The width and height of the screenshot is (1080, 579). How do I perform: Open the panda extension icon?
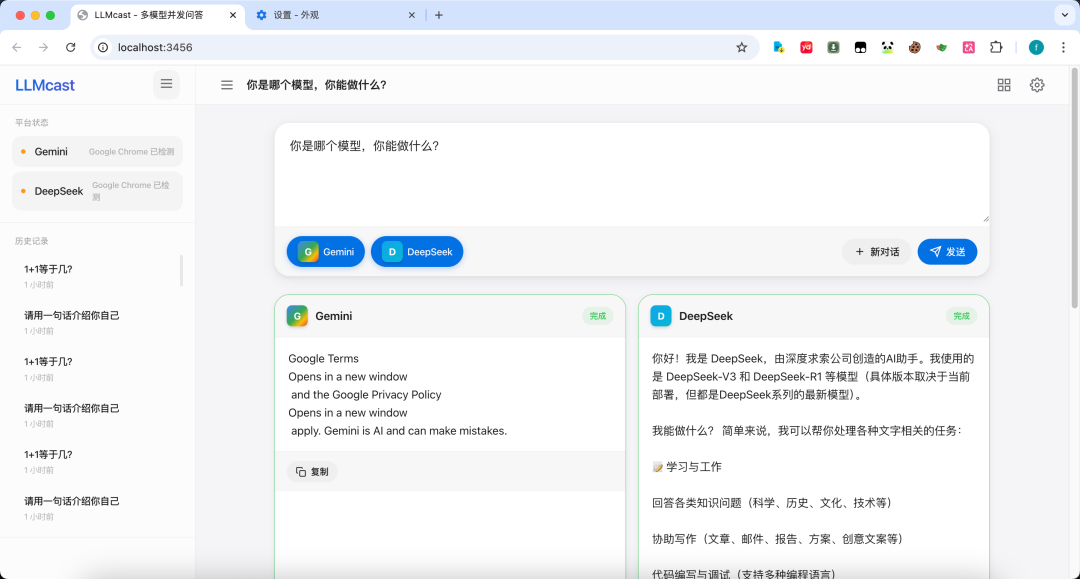[887, 48]
